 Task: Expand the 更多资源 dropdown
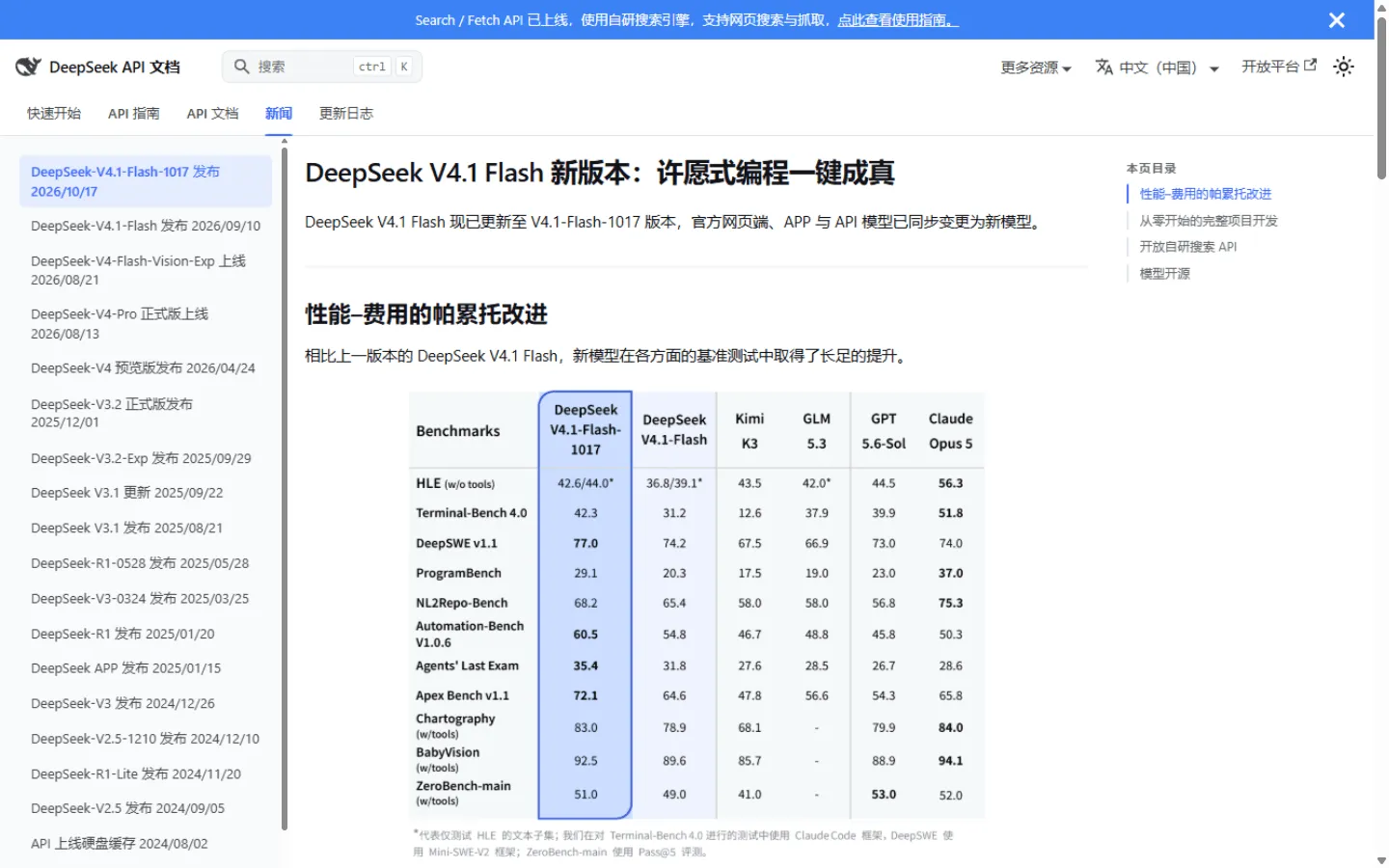point(1036,68)
